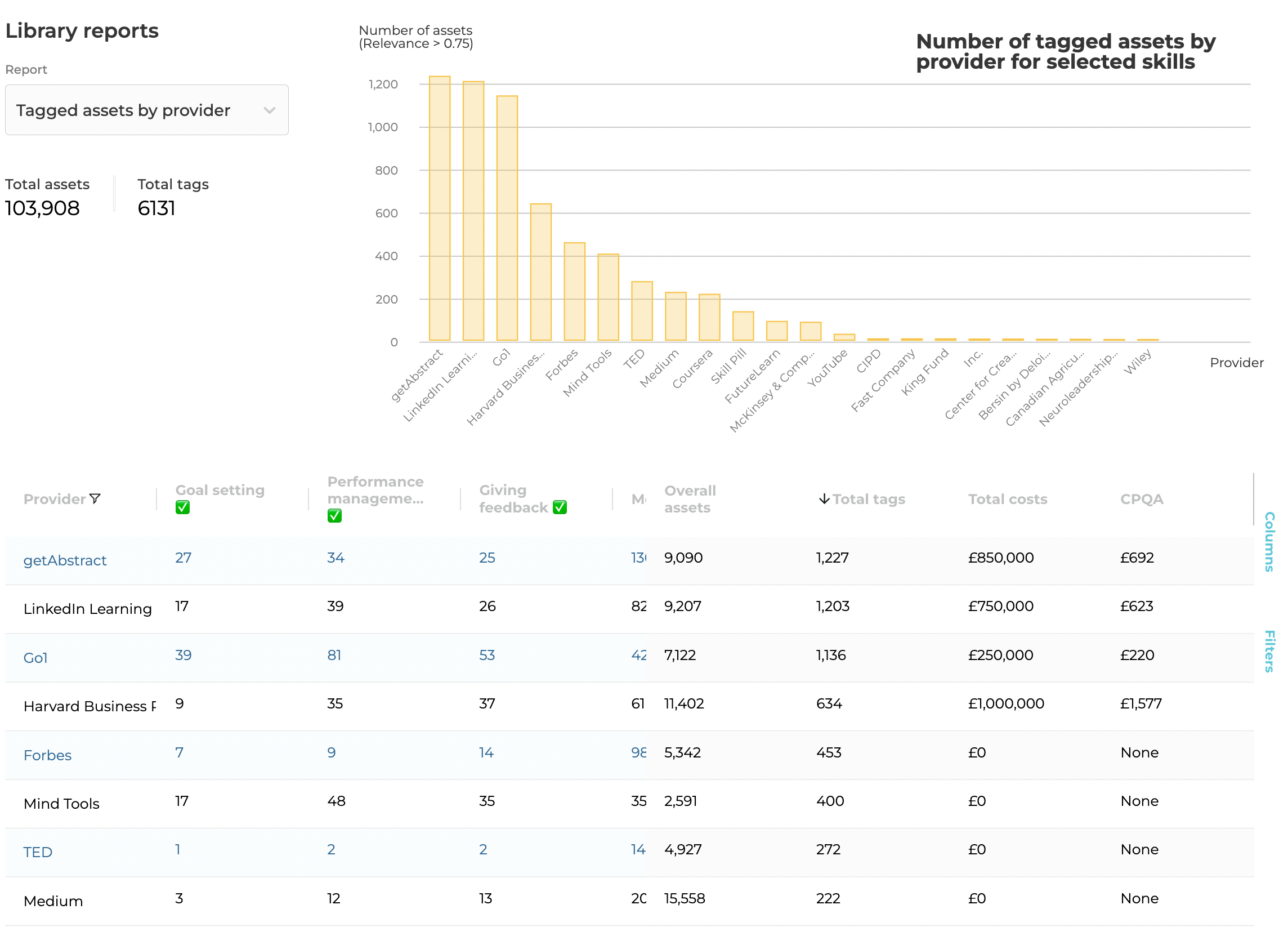Click the Goal setting column header
Image resolution: width=1288 pixels, height=927 pixels.
(220, 490)
